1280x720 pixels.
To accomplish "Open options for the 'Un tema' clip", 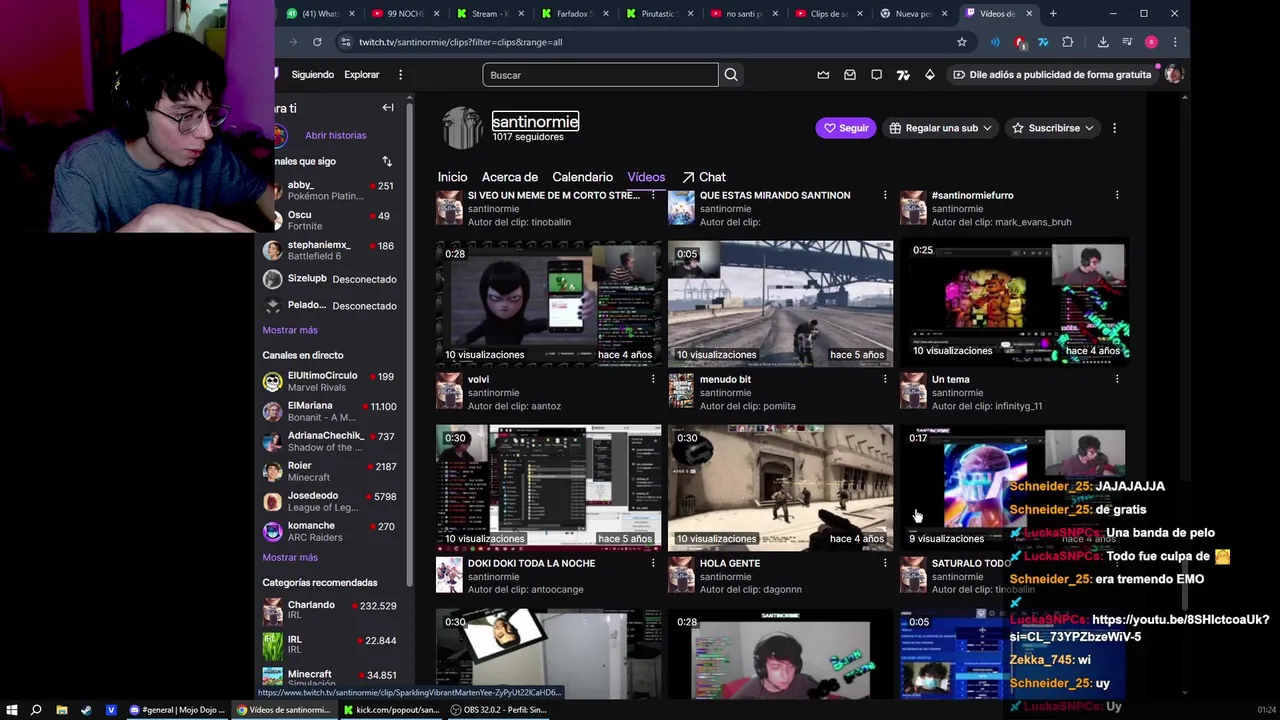I will tap(1117, 379).
